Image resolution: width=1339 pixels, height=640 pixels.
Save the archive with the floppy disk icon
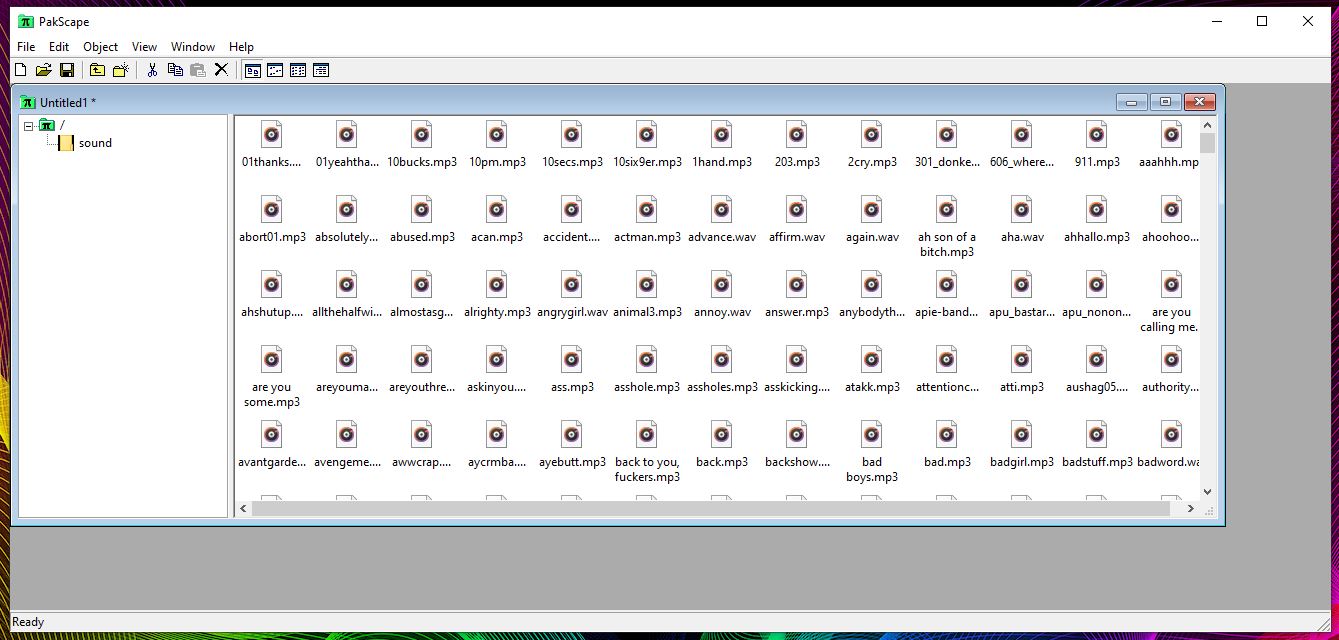pos(67,70)
